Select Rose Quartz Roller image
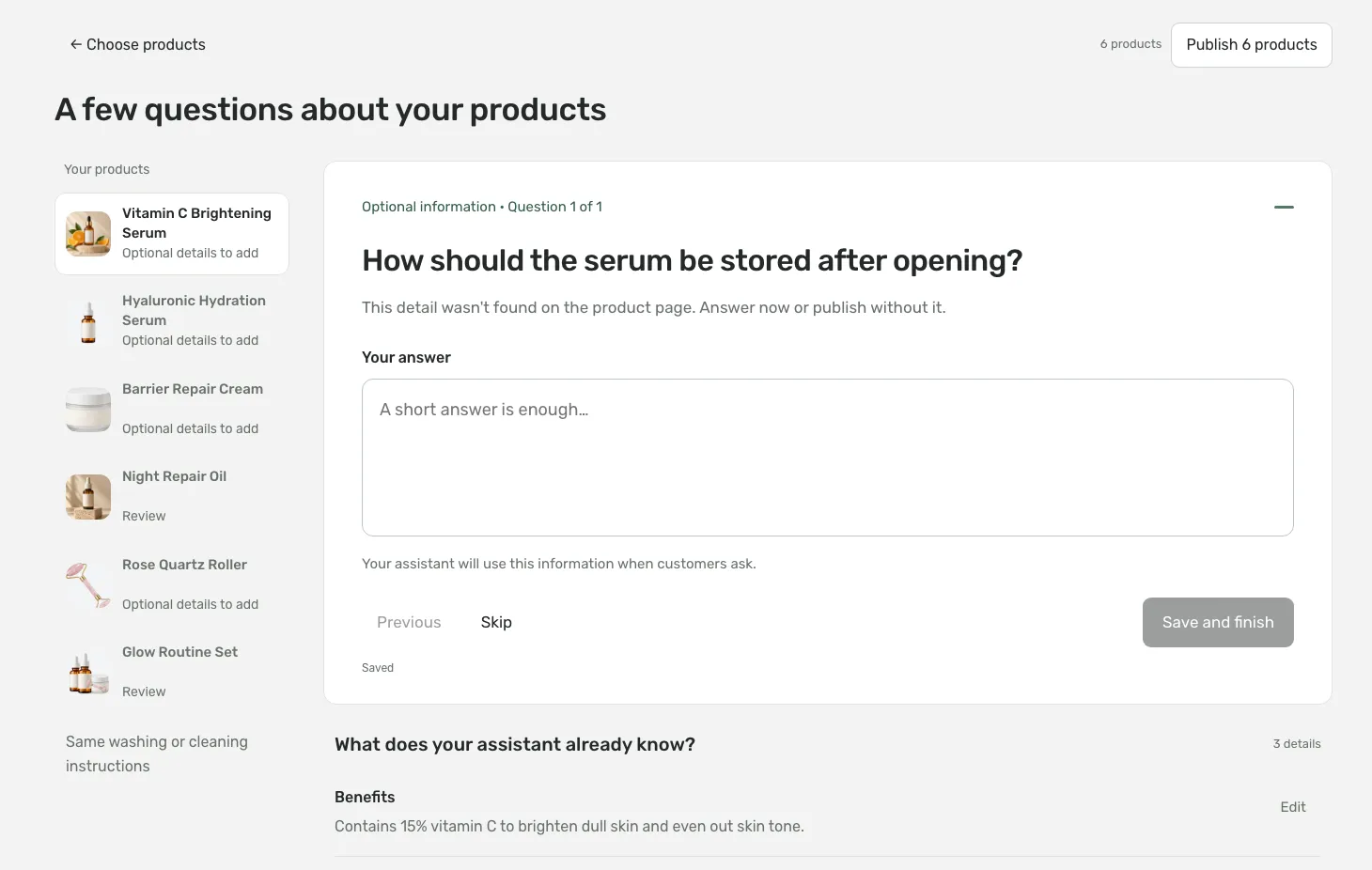The image size is (1372, 870). [x=88, y=585]
